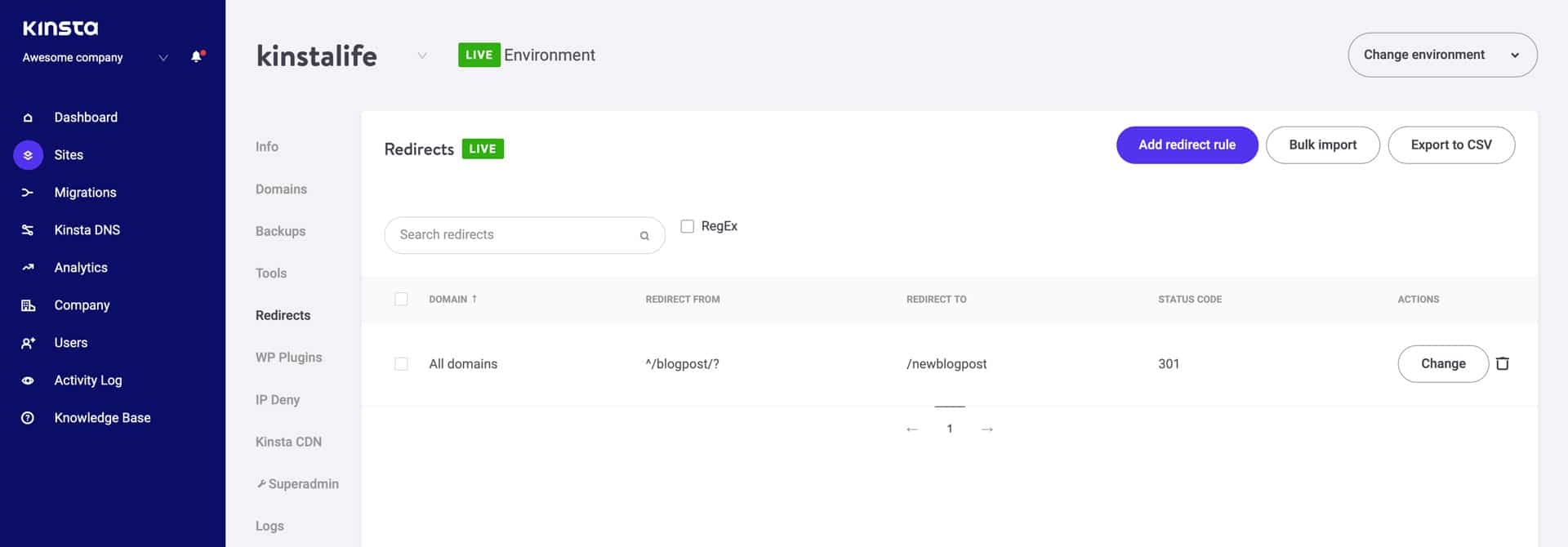Click the search magnifier icon
The image size is (1568, 547).
pyautogui.click(x=644, y=236)
